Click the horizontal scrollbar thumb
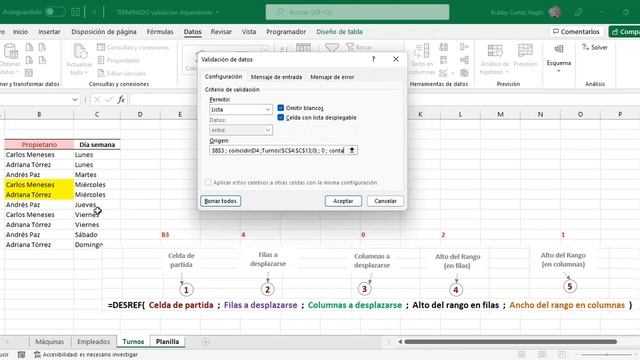640x360 pixels. [x=510, y=342]
